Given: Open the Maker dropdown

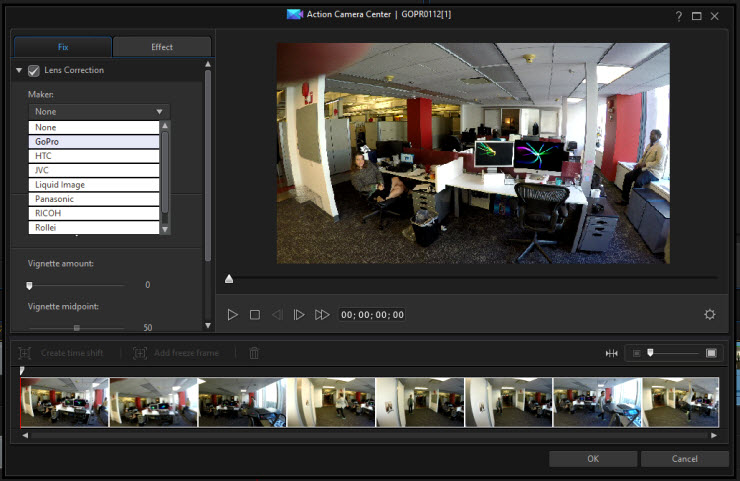Looking at the screenshot, I should click(x=99, y=112).
